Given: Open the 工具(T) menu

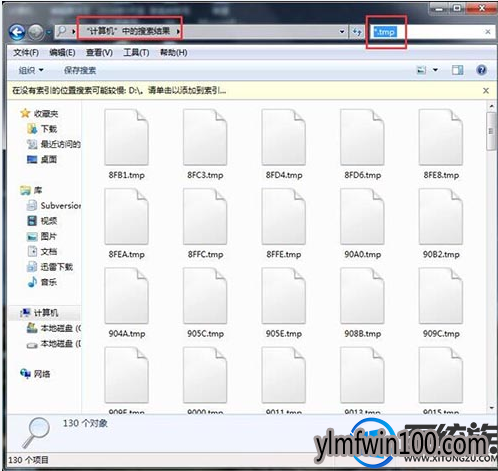Looking at the screenshot, I should pyautogui.click(x=136, y=53).
